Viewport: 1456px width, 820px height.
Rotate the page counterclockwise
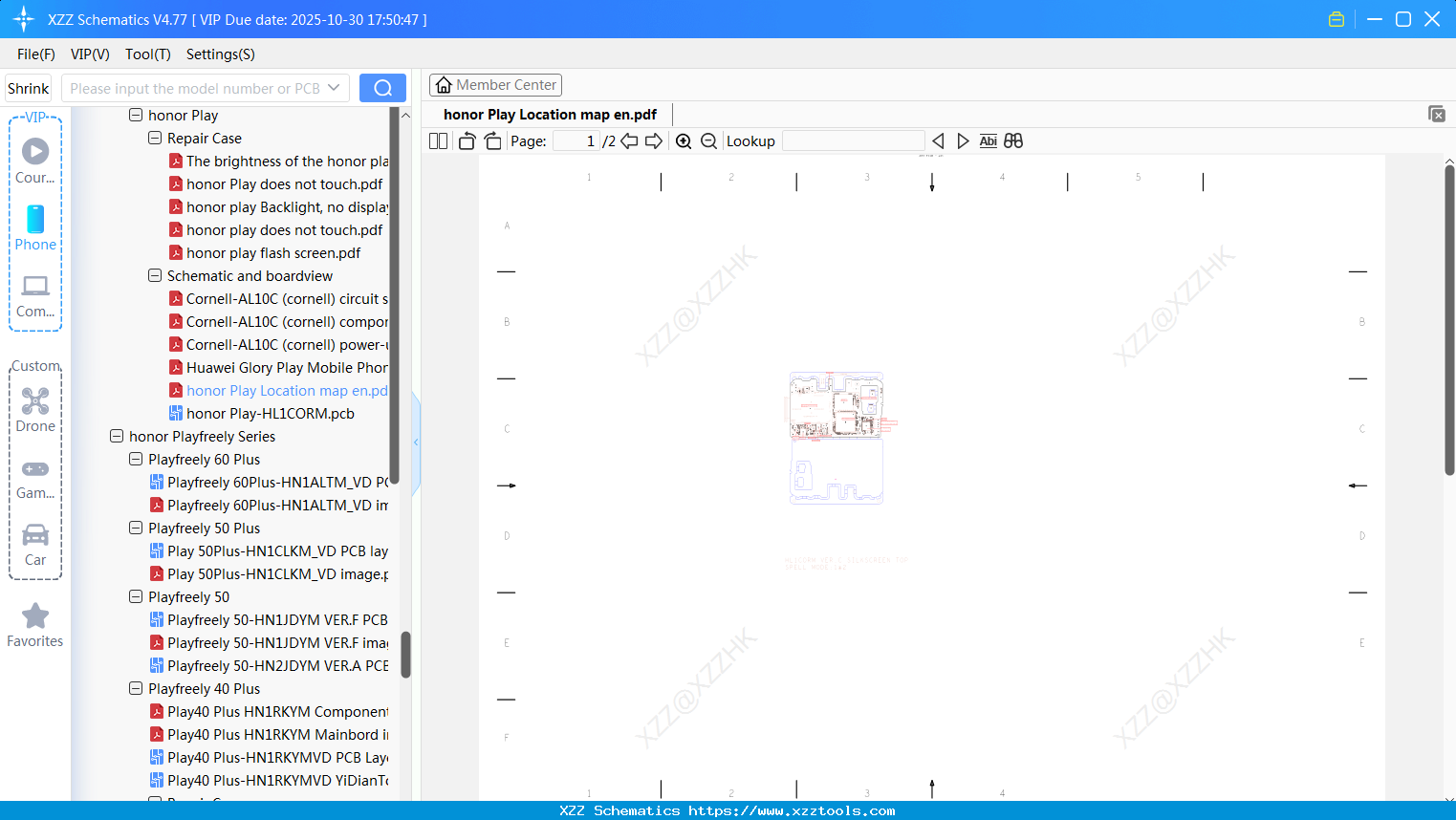coord(467,141)
